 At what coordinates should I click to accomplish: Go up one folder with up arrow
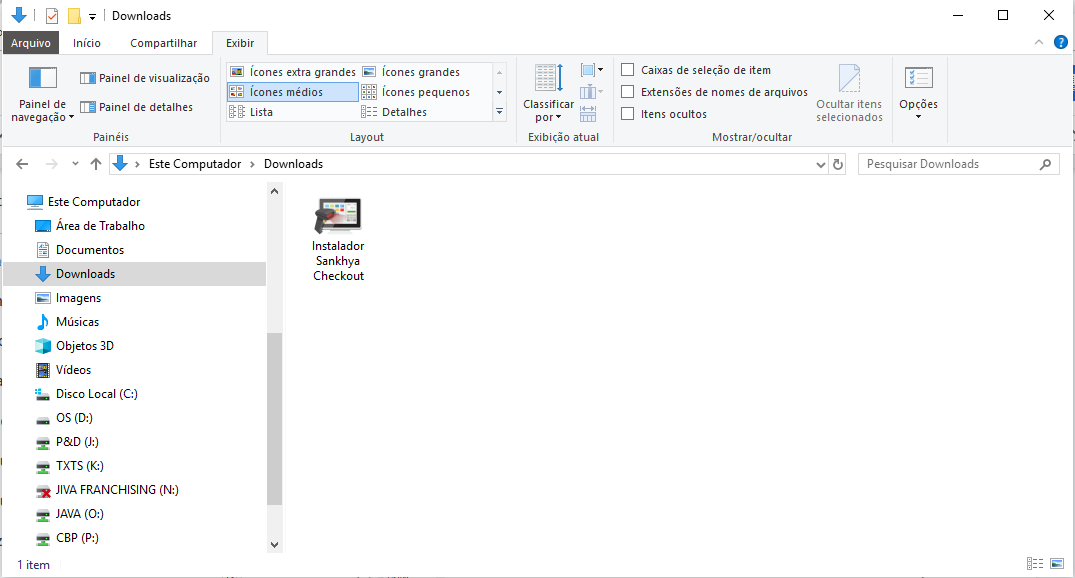(96, 164)
